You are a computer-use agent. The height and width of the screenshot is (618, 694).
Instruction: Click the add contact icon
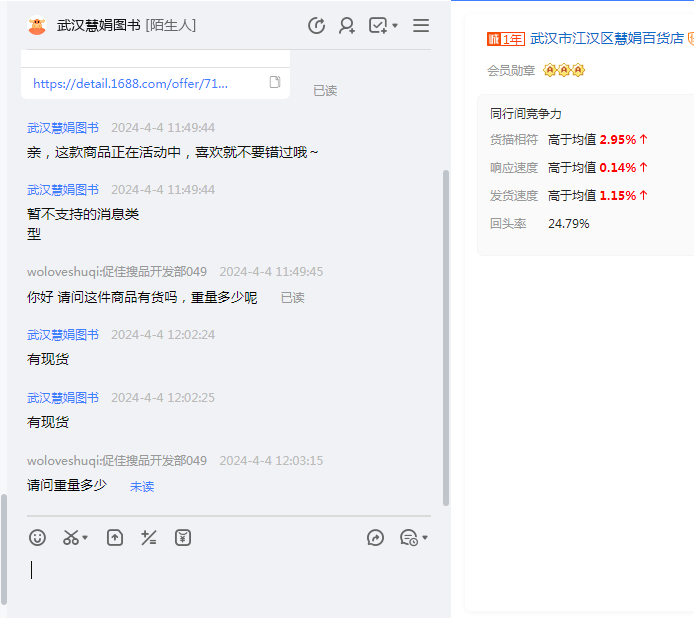point(347,26)
